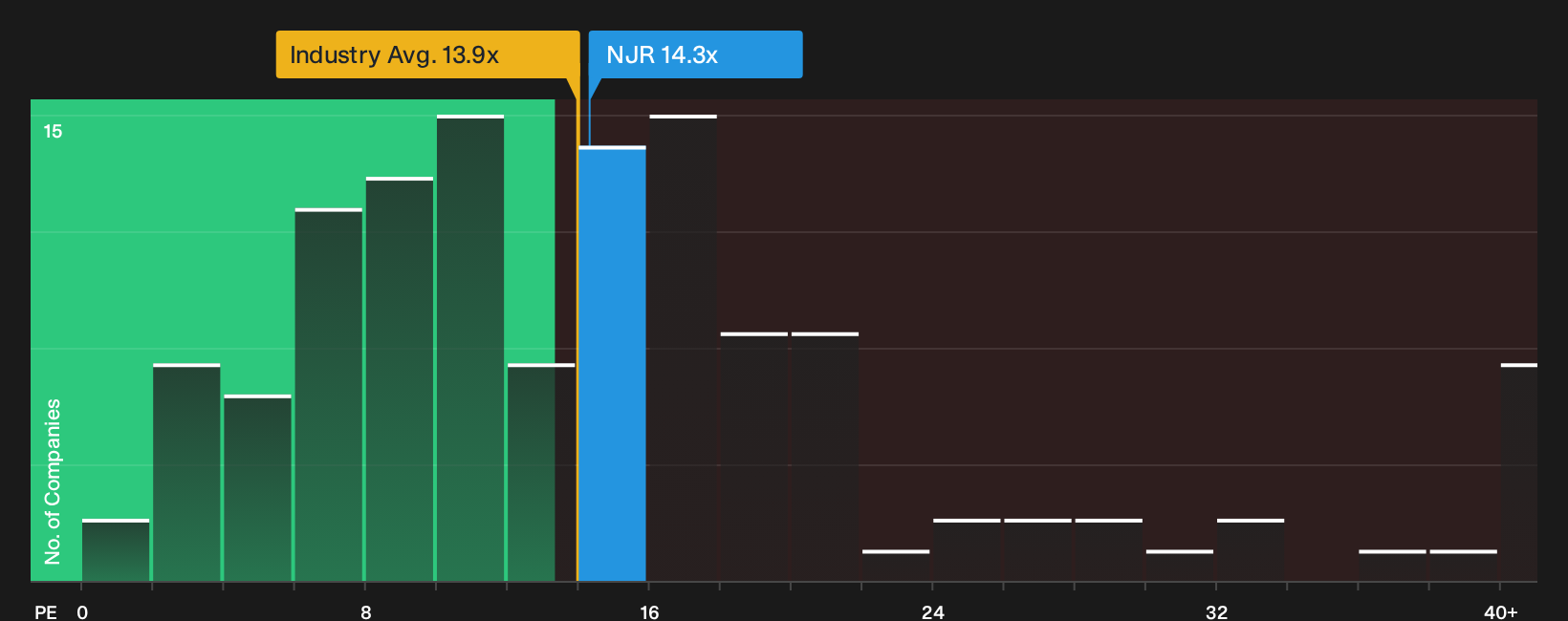Select the bar for PE 16 to 18
Viewport: 1568px width, 621px height.
pyautogui.click(x=683, y=349)
